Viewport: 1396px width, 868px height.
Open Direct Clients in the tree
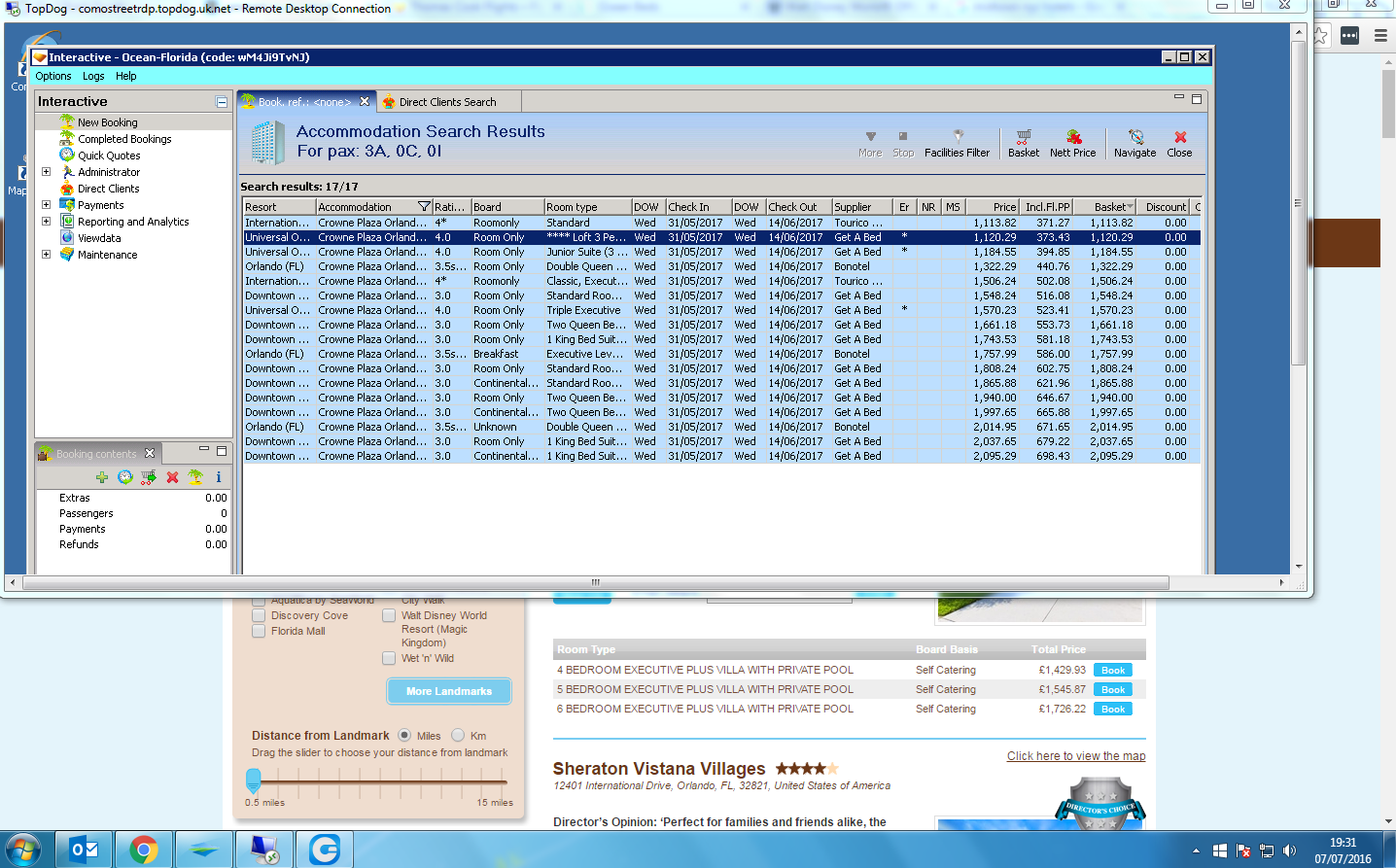(x=108, y=189)
